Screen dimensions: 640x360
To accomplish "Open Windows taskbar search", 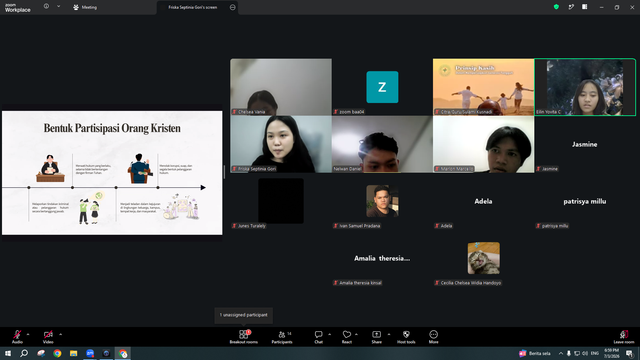I will click(24, 353).
